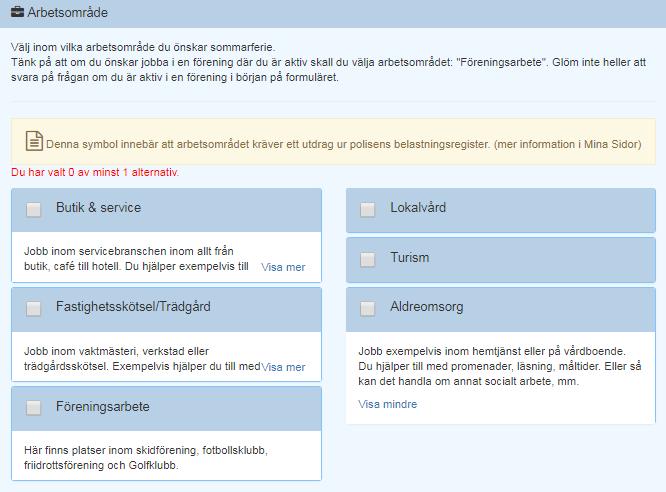Screen dimensions: 666x492
Task: Click the Fastighetsskötsel/Trädgård heading
Action: (133, 307)
